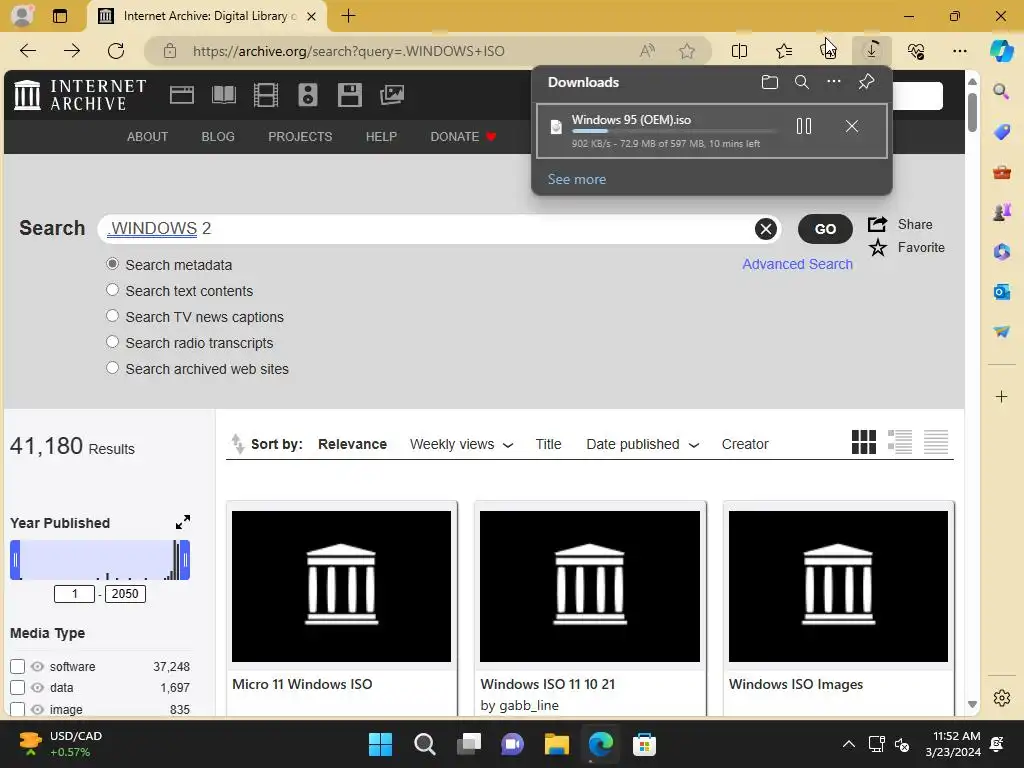Open Outlook icon in Edge sidebar

[1001, 292]
